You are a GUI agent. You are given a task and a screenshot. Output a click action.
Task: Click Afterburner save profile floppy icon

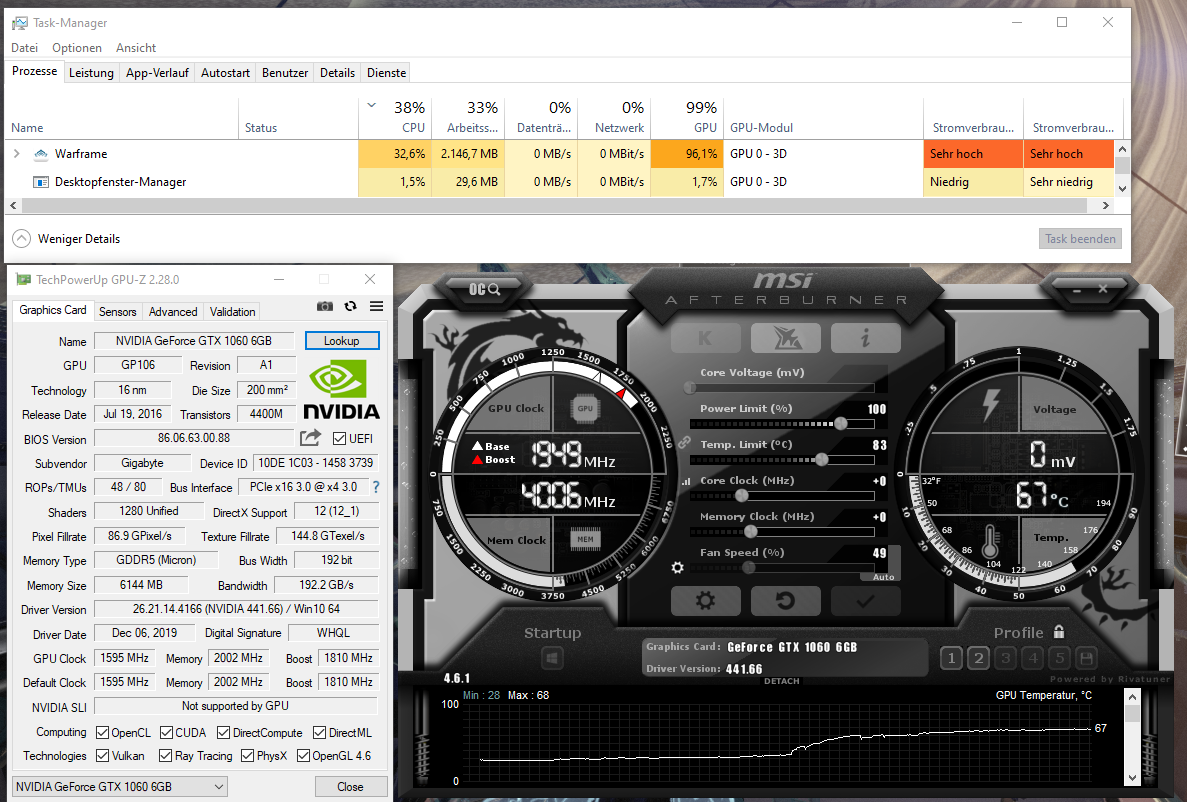pos(1086,657)
